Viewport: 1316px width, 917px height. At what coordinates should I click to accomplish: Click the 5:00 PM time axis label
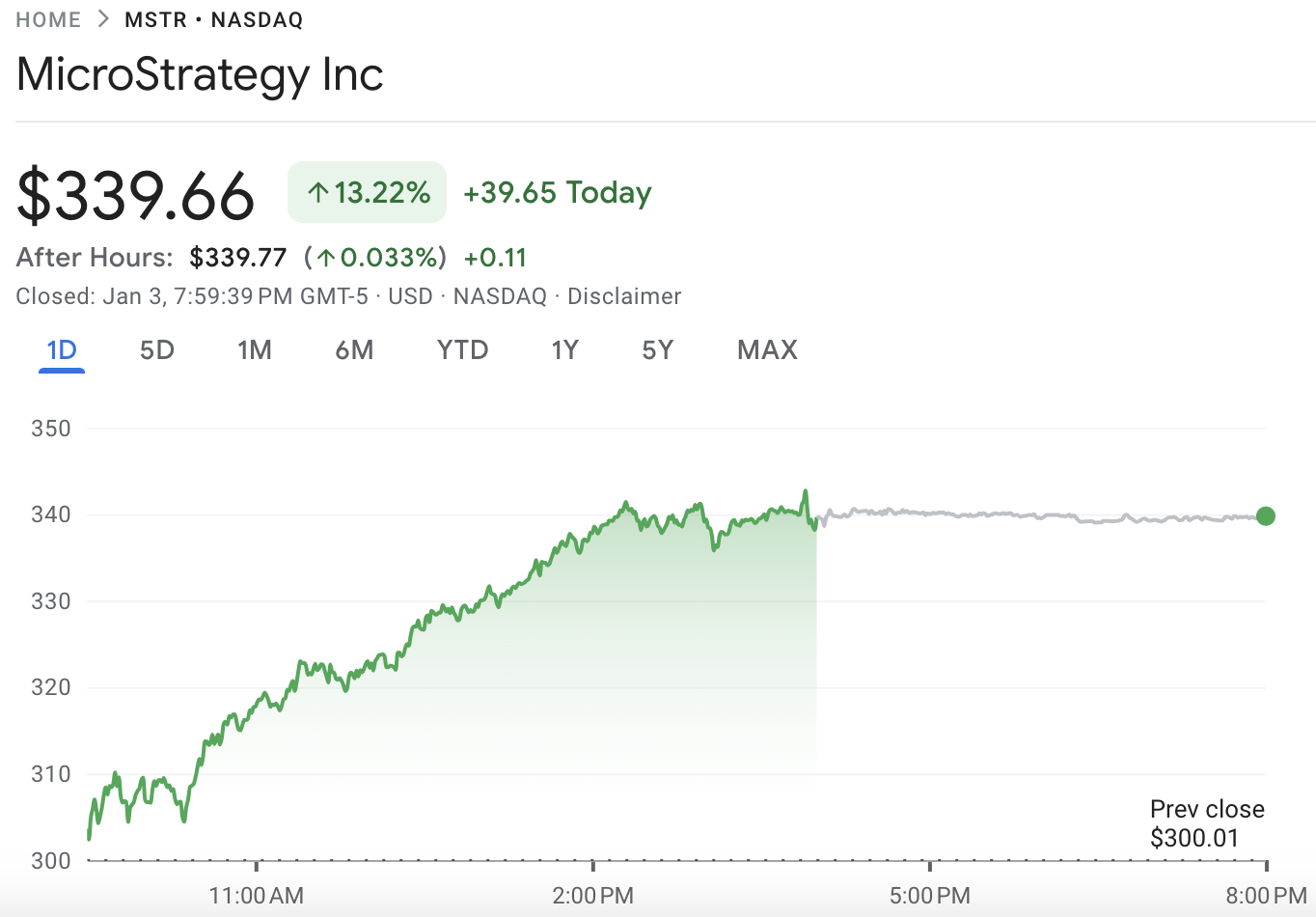pos(929,896)
